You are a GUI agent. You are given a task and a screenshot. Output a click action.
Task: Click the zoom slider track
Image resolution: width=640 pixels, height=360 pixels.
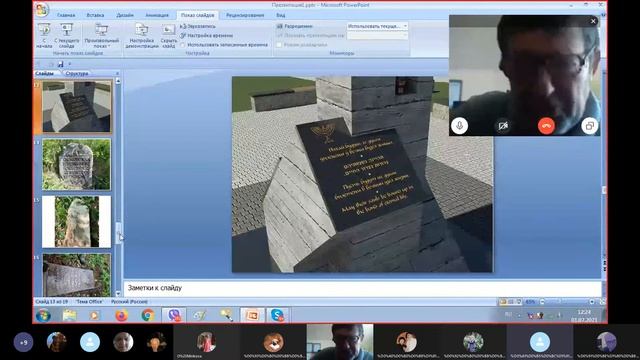tap(567, 302)
